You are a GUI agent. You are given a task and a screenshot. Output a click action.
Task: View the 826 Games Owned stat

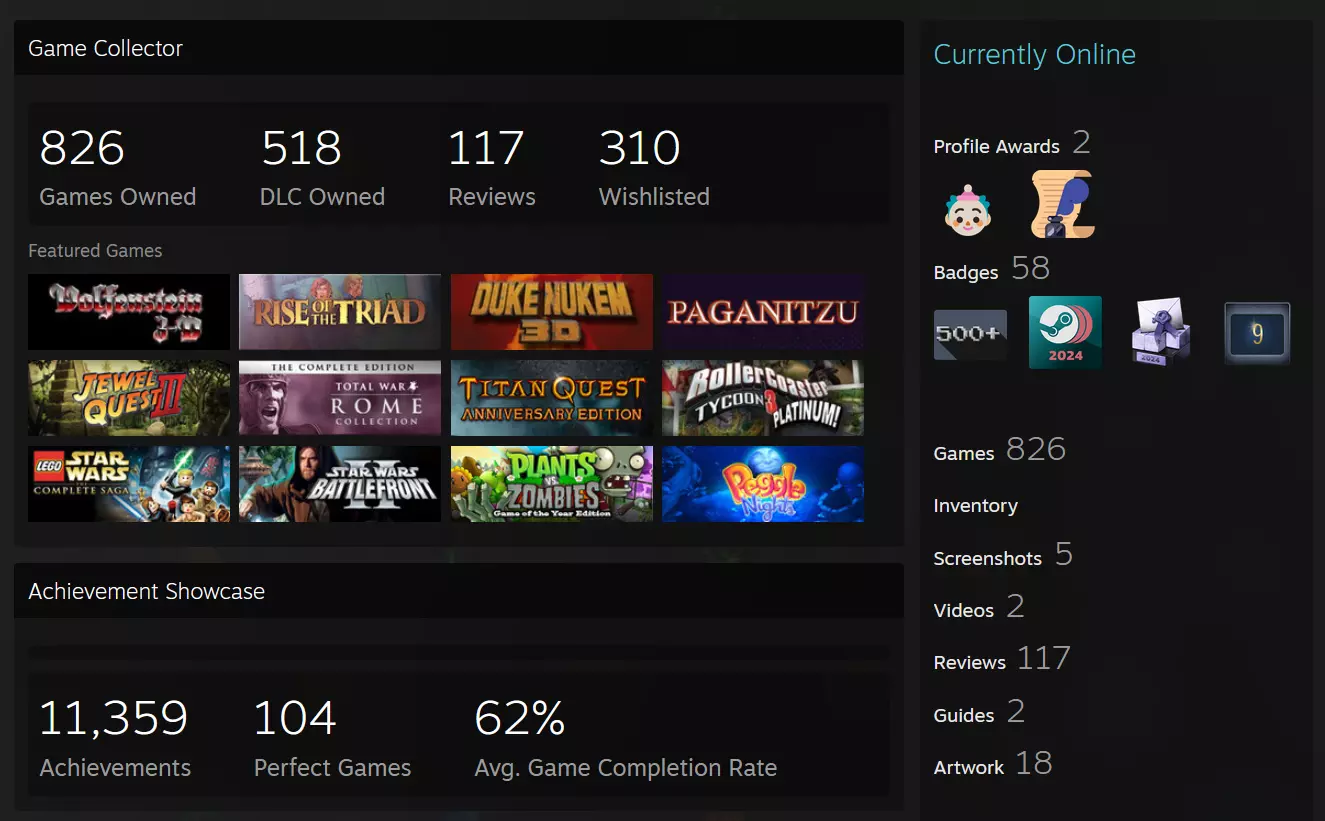(x=117, y=167)
